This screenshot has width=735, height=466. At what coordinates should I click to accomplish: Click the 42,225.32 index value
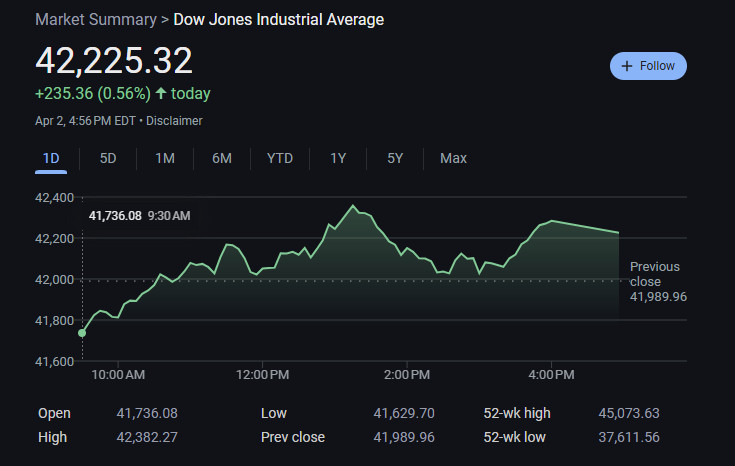tap(114, 60)
